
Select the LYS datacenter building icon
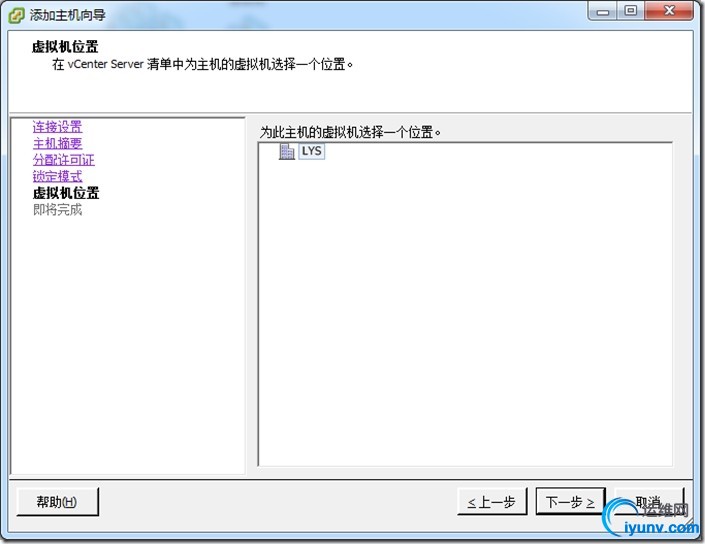click(286, 152)
